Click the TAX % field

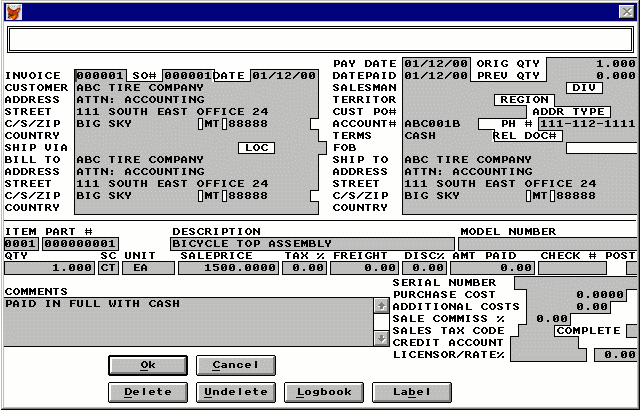(304, 268)
